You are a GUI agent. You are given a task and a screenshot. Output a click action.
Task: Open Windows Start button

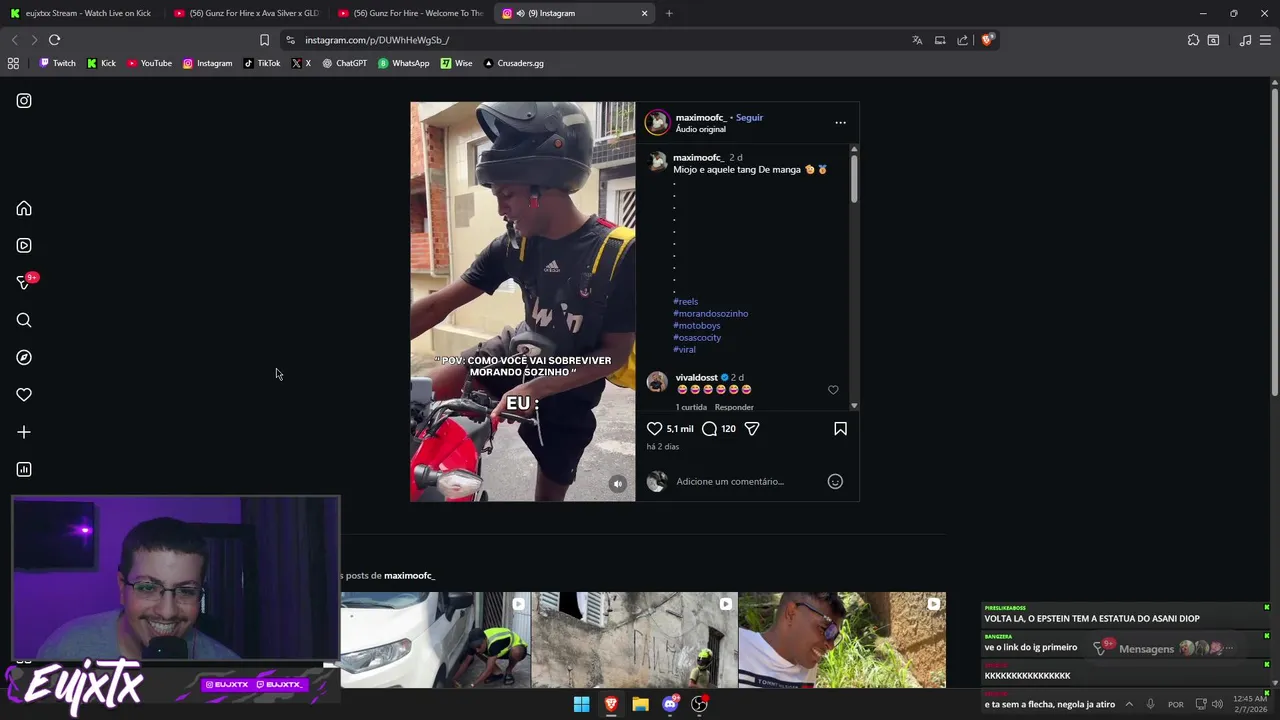[581, 704]
